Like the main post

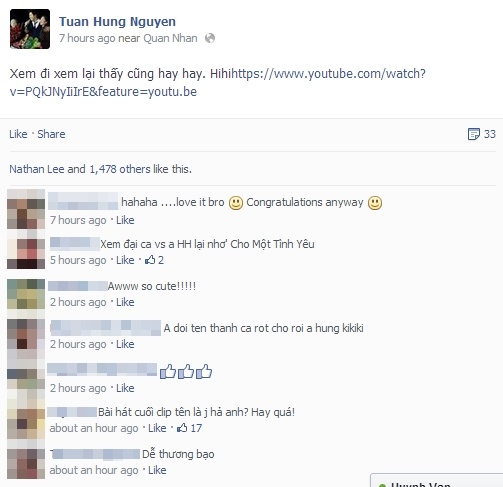pyautogui.click(x=18, y=134)
